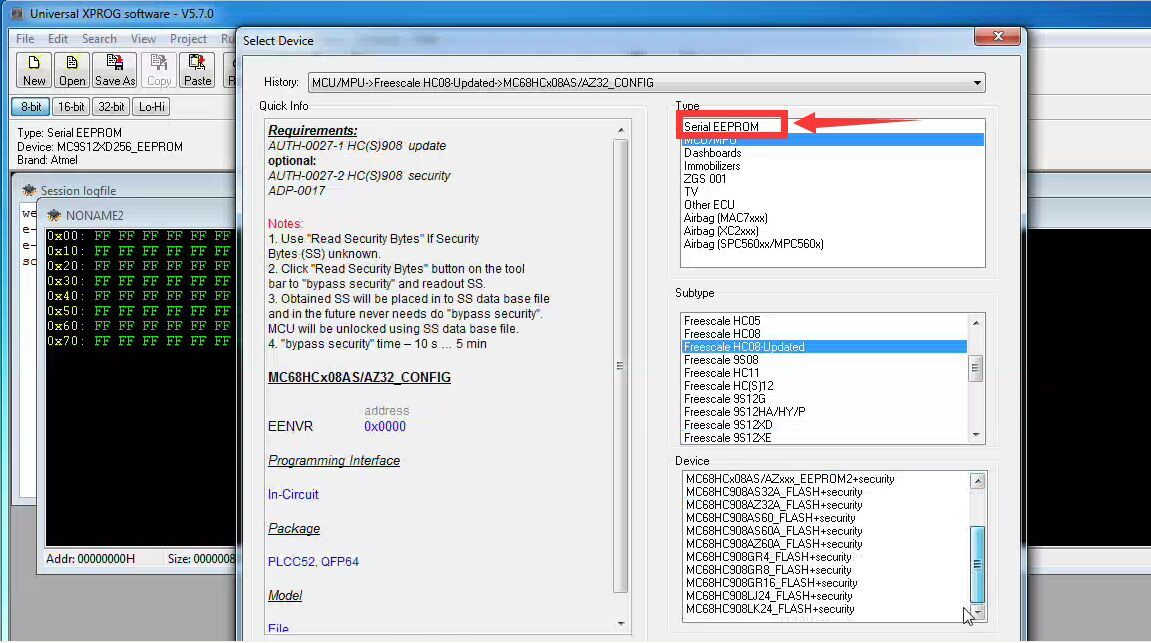Open the Search menu
Viewport: 1151px width, 643px height.
pyautogui.click(x=99, y=39)
